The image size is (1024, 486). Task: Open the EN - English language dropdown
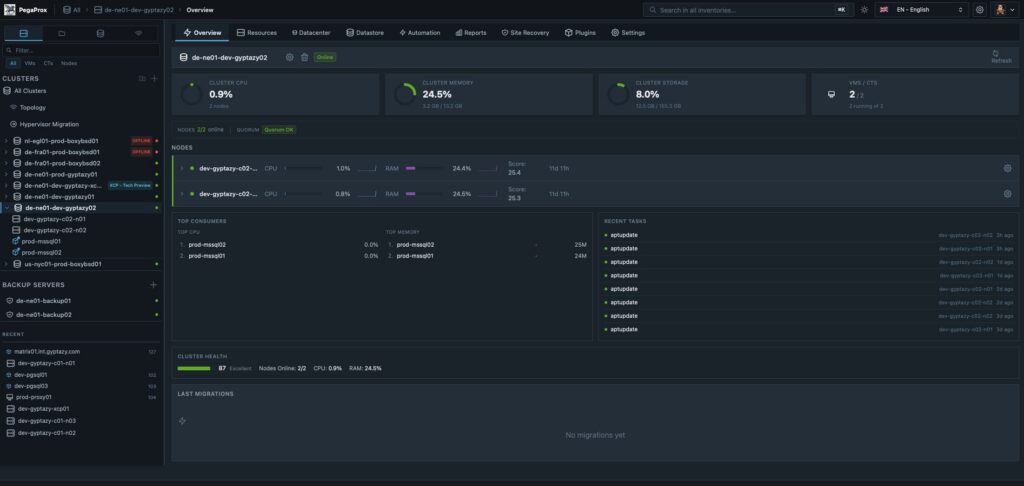pos(922,9)
